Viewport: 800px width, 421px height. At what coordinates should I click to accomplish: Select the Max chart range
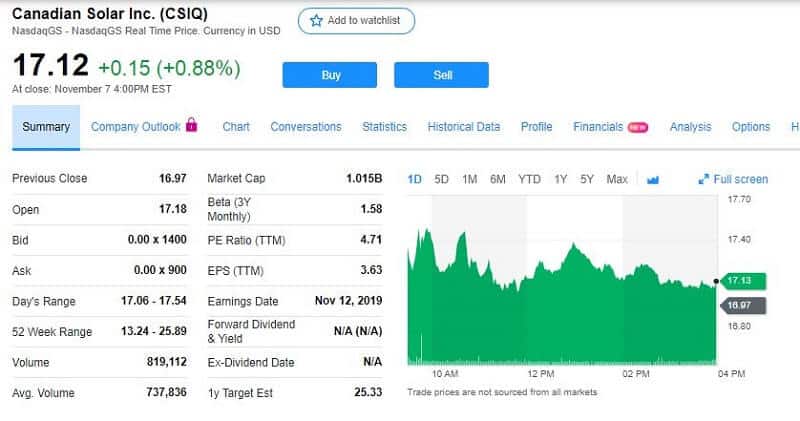pos(617,180)
